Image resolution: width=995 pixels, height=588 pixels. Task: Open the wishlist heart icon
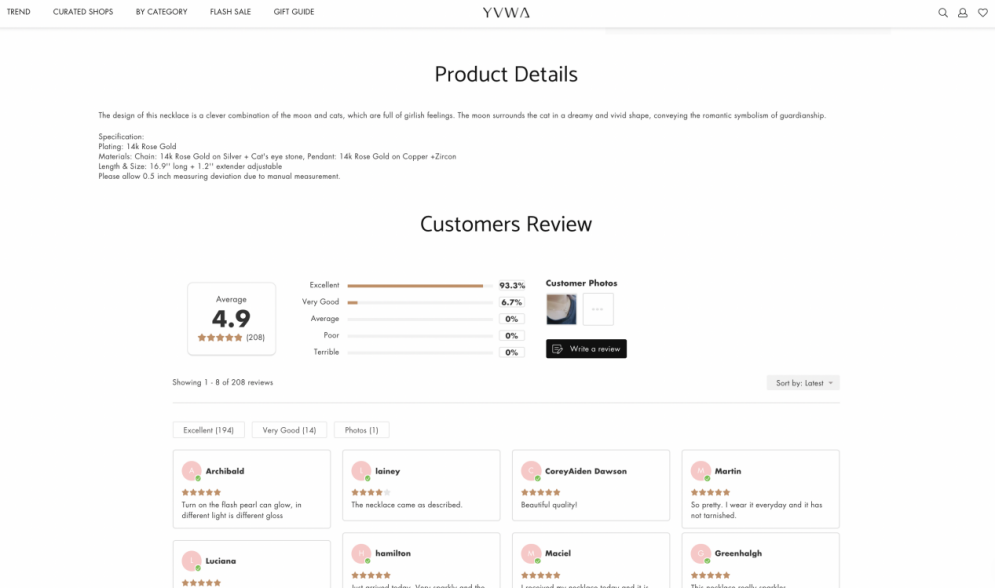tap(982, 13)
